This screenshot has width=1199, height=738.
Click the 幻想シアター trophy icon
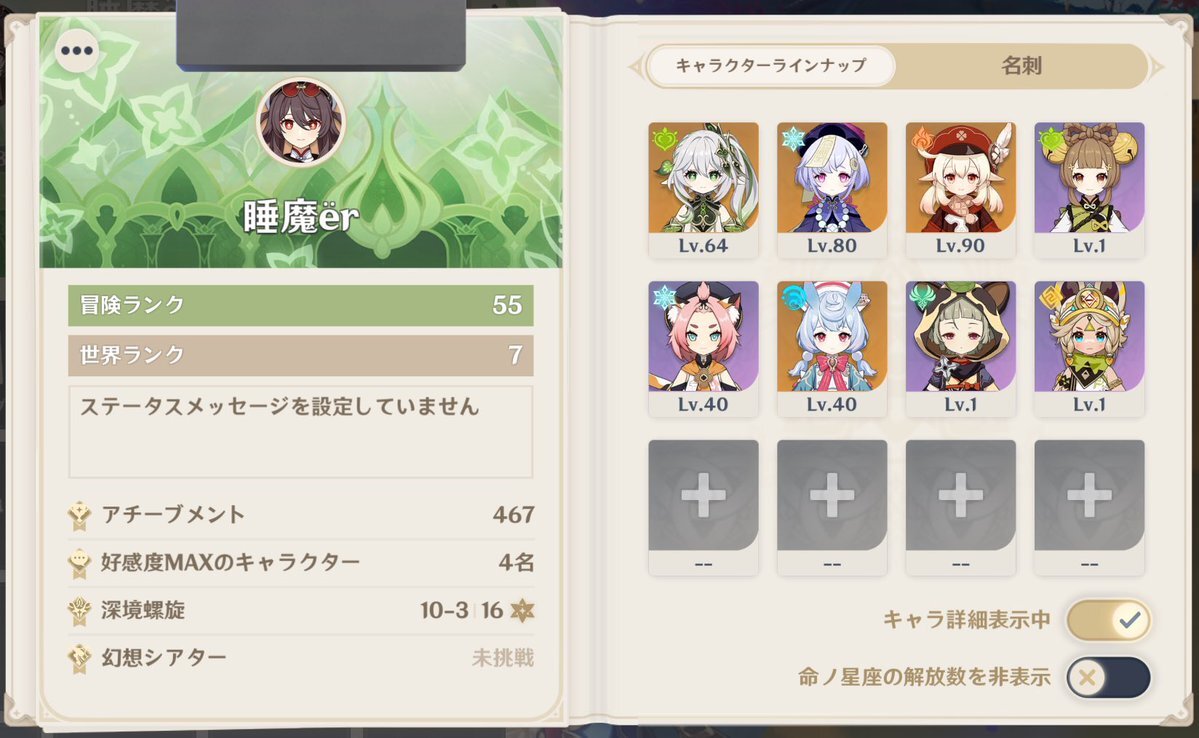pyautogui.click(x=80, y=658)
